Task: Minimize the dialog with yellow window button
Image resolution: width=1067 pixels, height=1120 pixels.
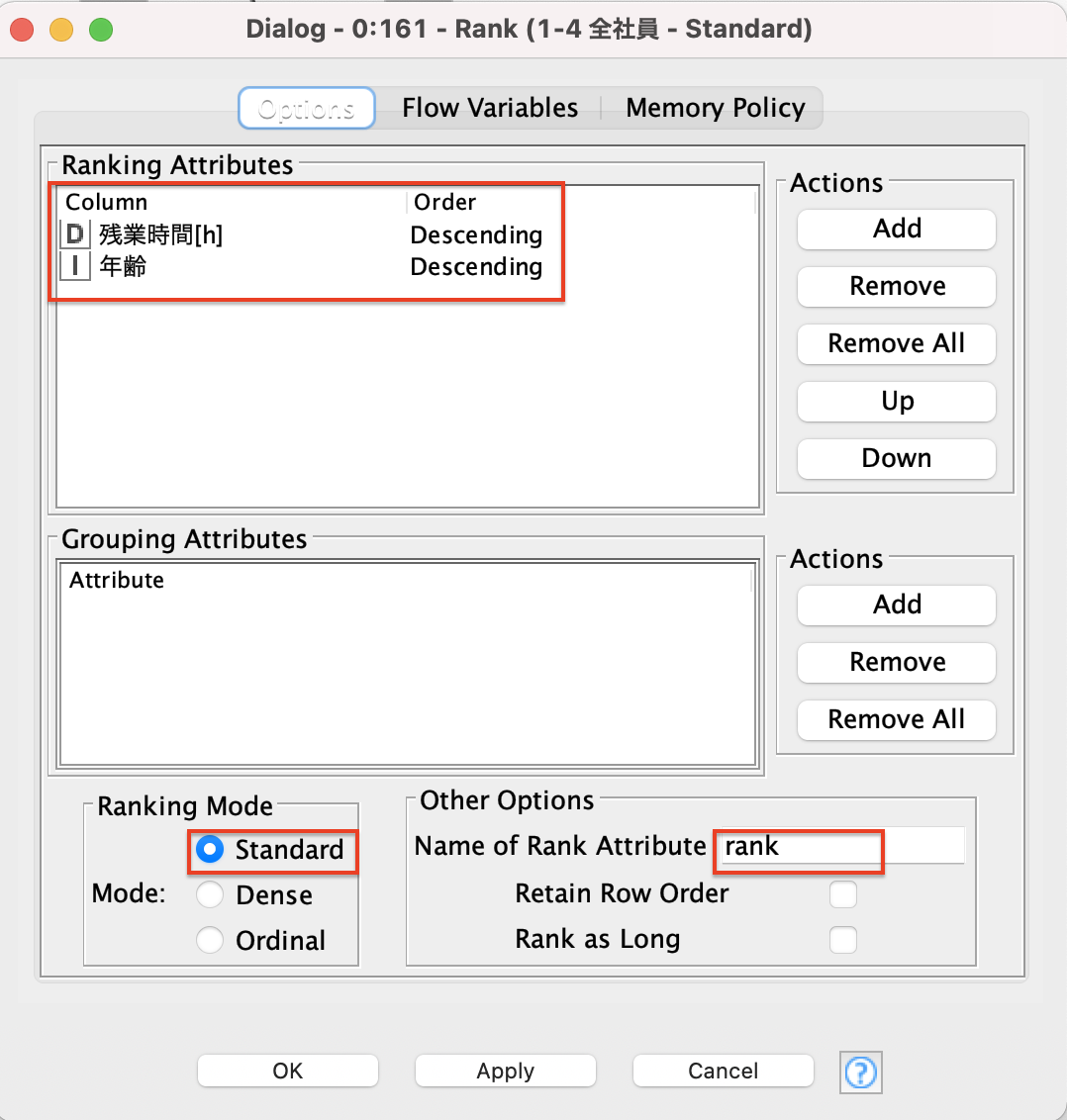Action: pyautogui.click(x=61, y=30)
